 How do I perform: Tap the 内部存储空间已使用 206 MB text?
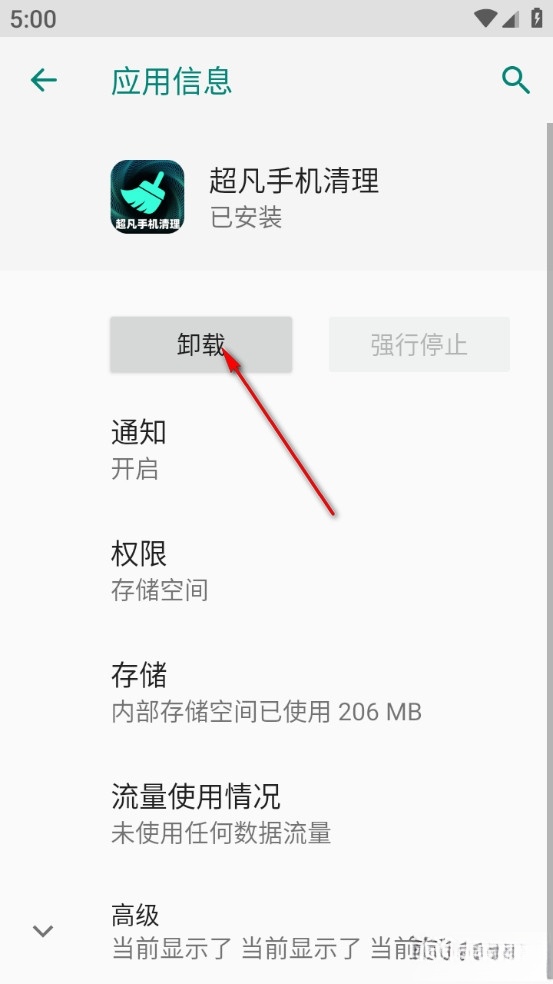[267, 712]
